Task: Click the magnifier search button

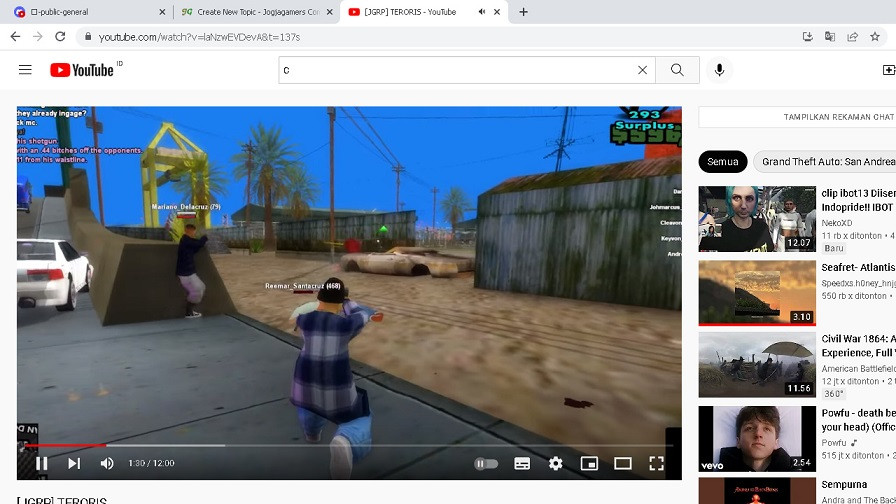Action: pyautogui.click(x=677, y=70)
